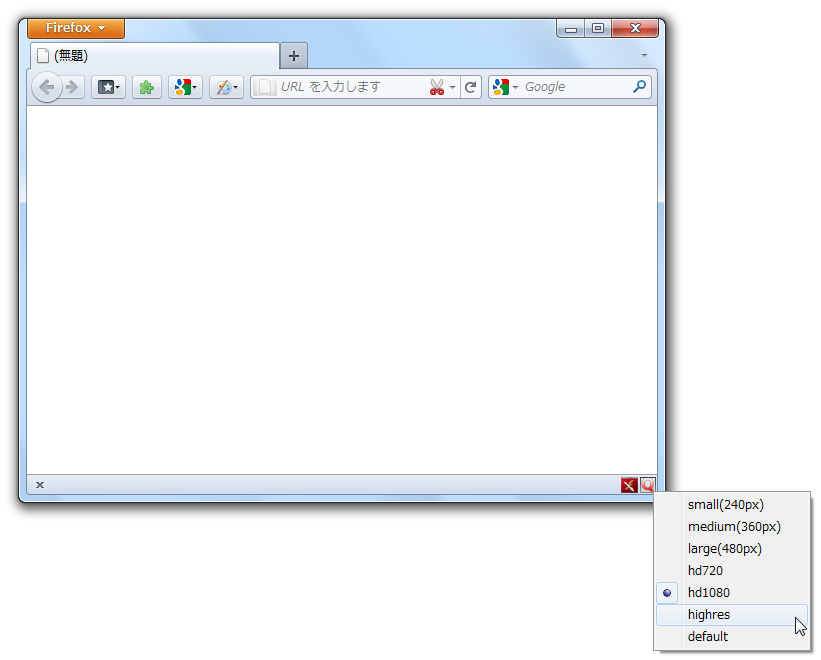Select the untitled (無題) tab

(x=155, y=56)
